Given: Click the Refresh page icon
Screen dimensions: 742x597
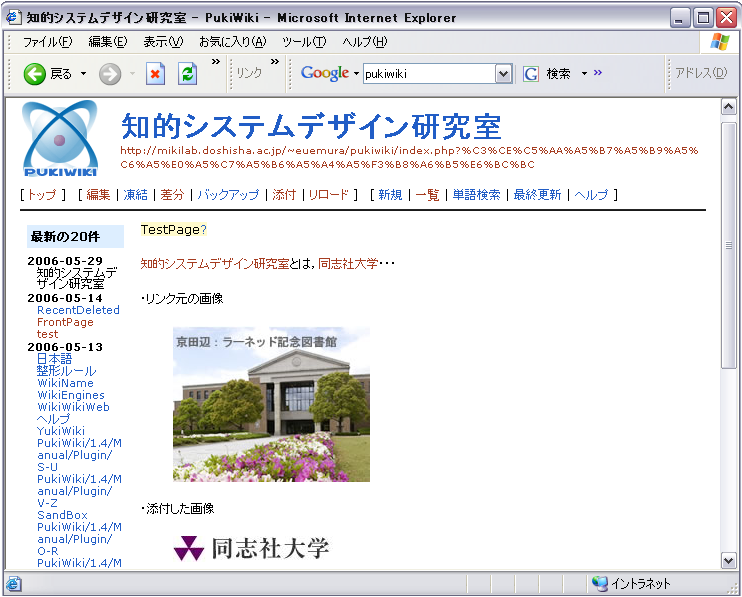Looking at the screenshot, I should 187,74.
